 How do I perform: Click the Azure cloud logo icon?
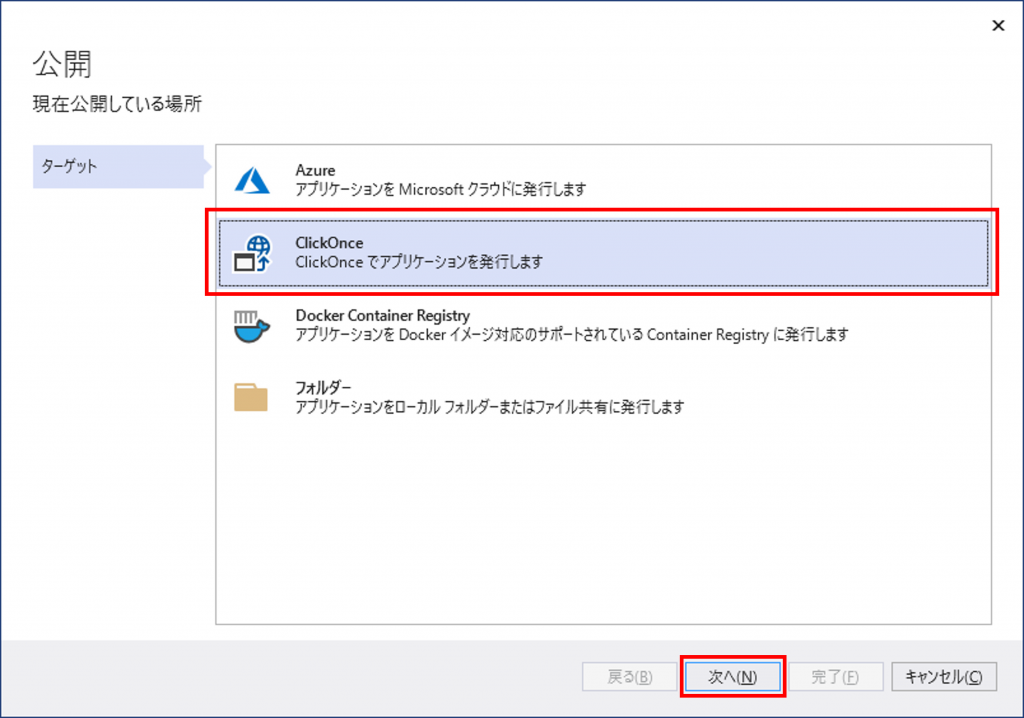tap(252, 180)
